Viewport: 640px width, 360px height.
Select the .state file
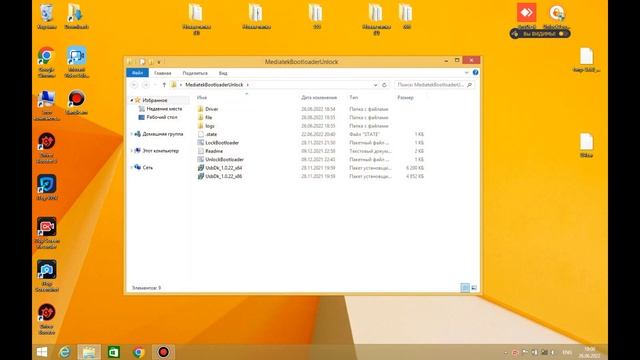click(211, 134)
